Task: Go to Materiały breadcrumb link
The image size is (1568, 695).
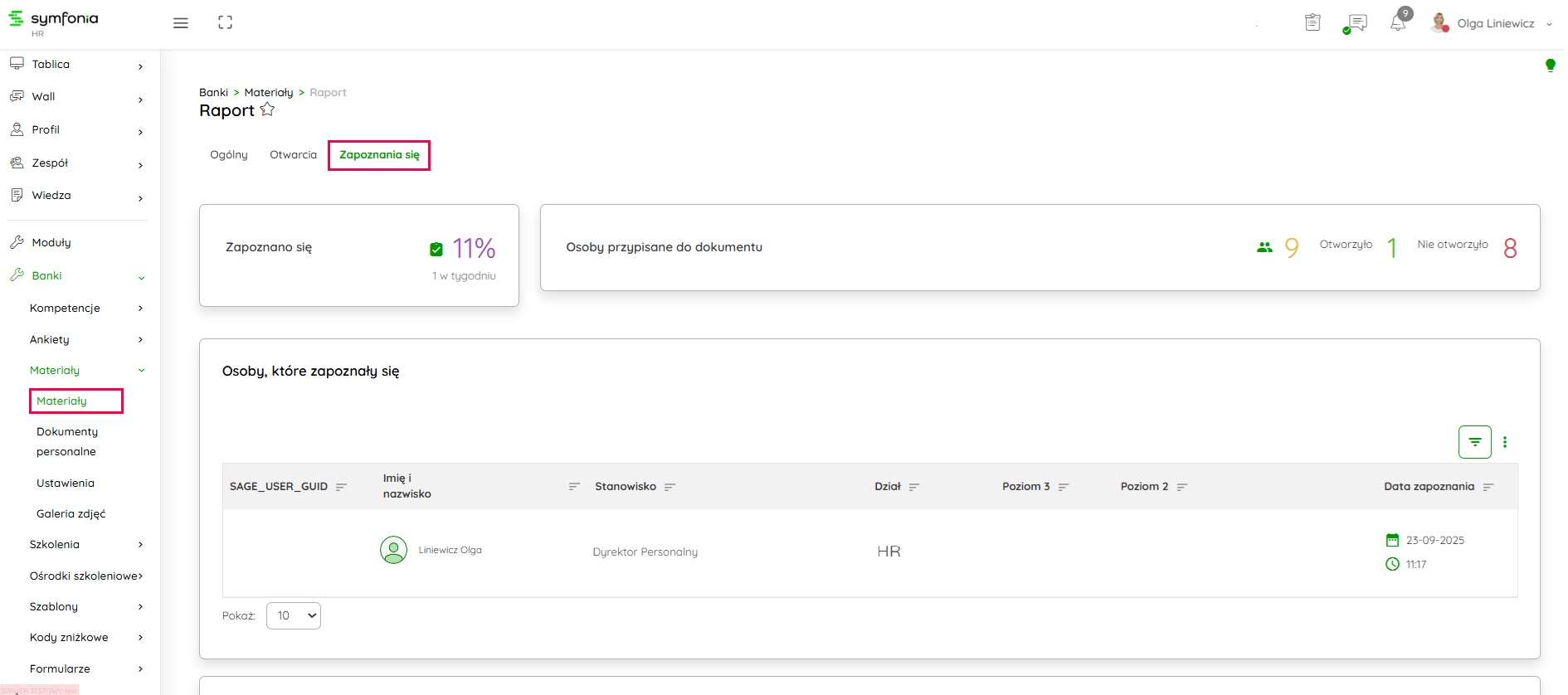Action: [269, 93]
